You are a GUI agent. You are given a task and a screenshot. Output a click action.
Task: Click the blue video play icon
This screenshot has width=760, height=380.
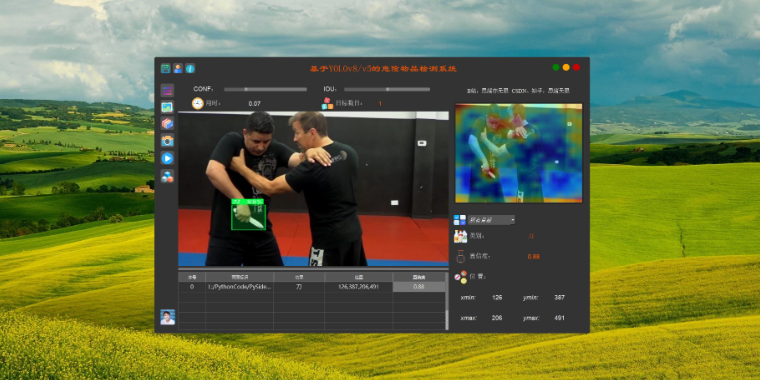(x=167, y=158)
